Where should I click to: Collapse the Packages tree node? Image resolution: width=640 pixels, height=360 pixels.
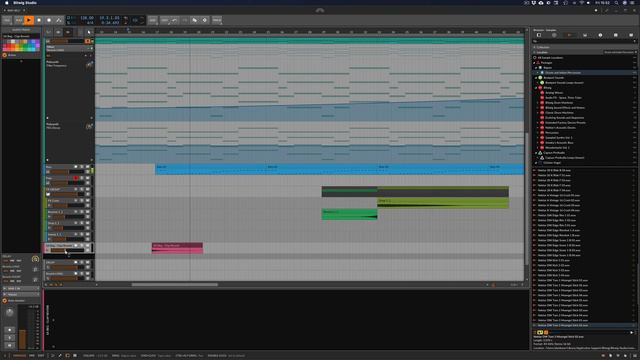[x=535, y=63]
